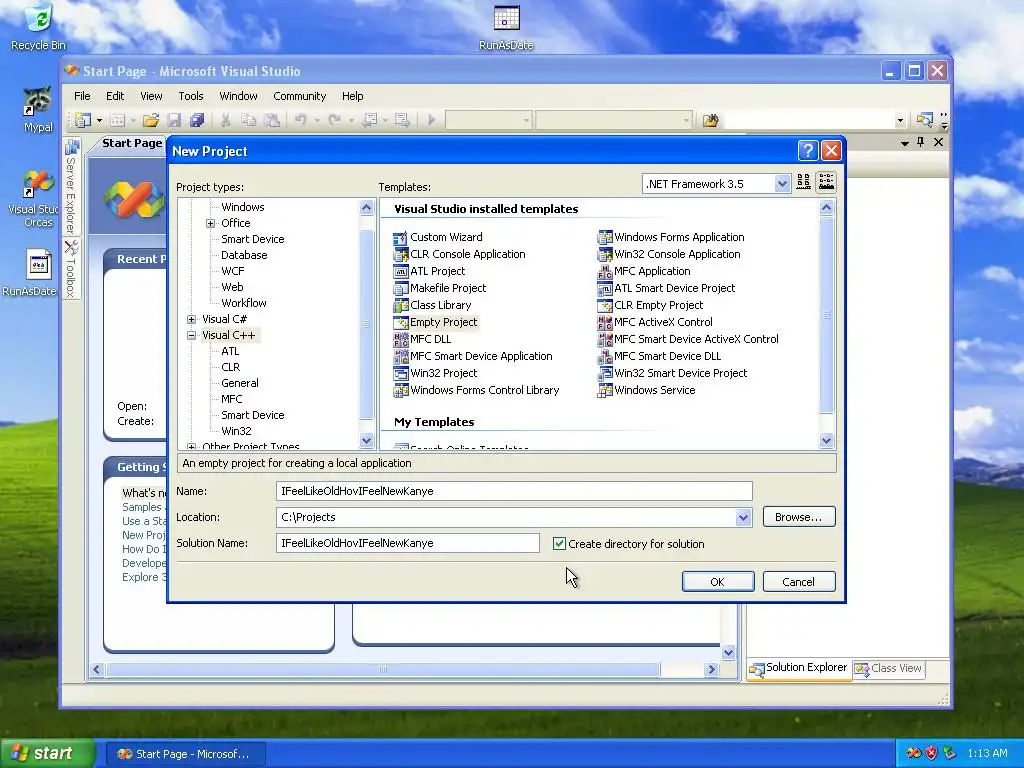This screenshot has width=1024, height=768.
Task: Click the Templates list scrollbar up arrow
Action: [826, 208]
